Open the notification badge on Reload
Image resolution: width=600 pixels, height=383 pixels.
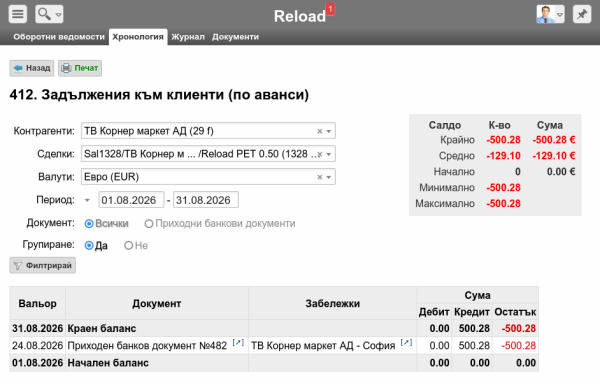pos(330,8)
